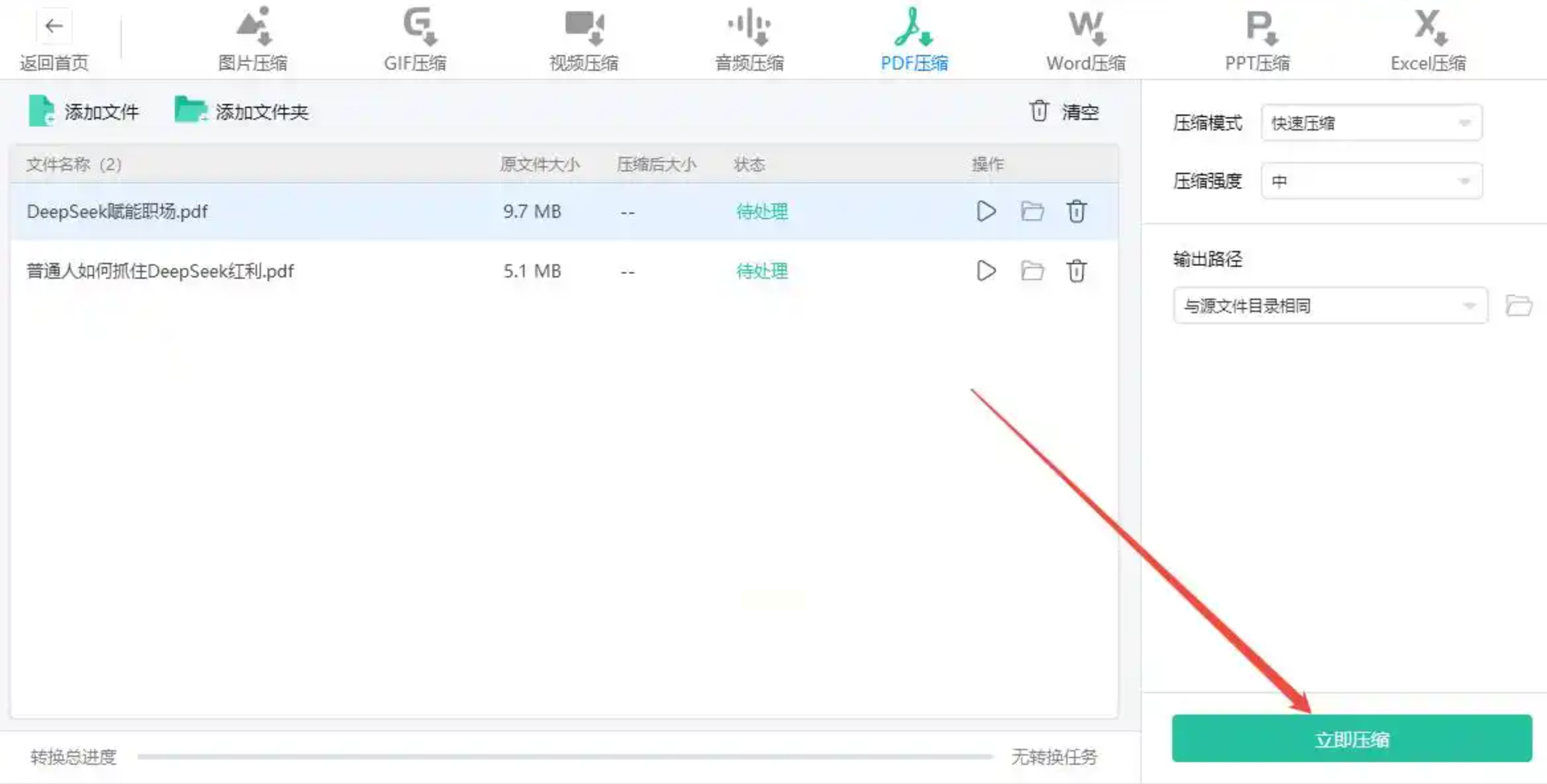Image resolution: width=1547 pixels, height=784 pixels.
Task: Open the folder for DeepSeek赋能职场.pdf
Action: pyautogui.click(x=1032, y=211)
